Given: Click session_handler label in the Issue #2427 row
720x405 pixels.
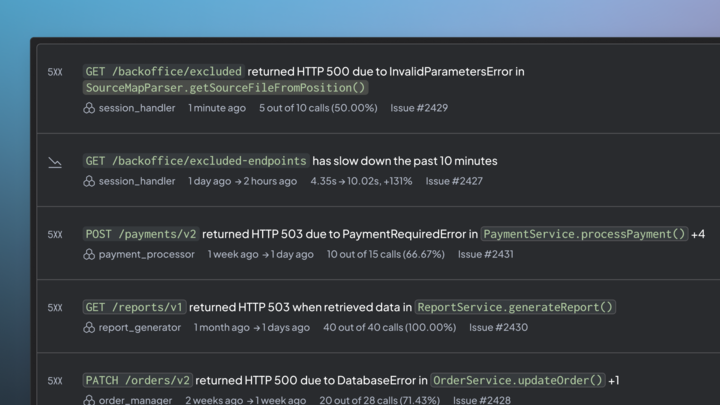Looking at the screenshot, I should (x=137, y=181).
